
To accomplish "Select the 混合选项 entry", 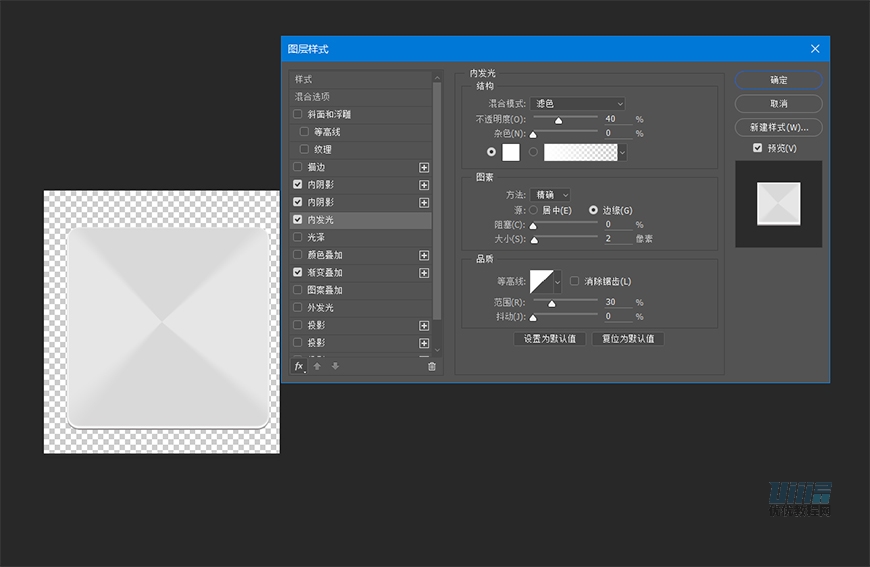I will 361,97.
